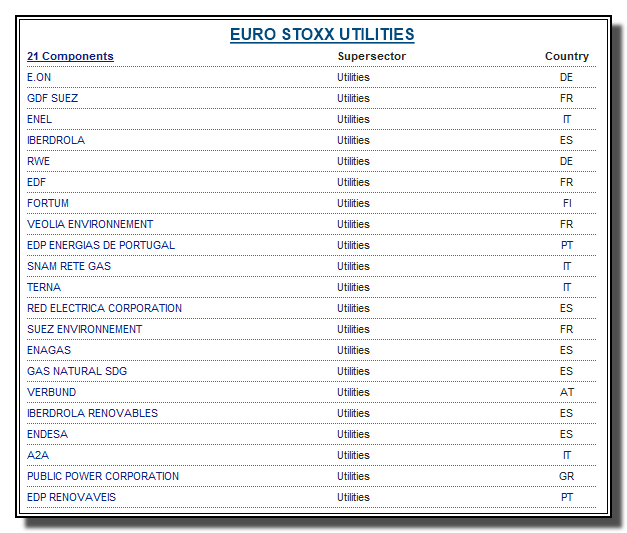This screenshot has width=627, height=533.
Task: Click ES country code in IBERDROLA row
Action: [x=566, y=140]
